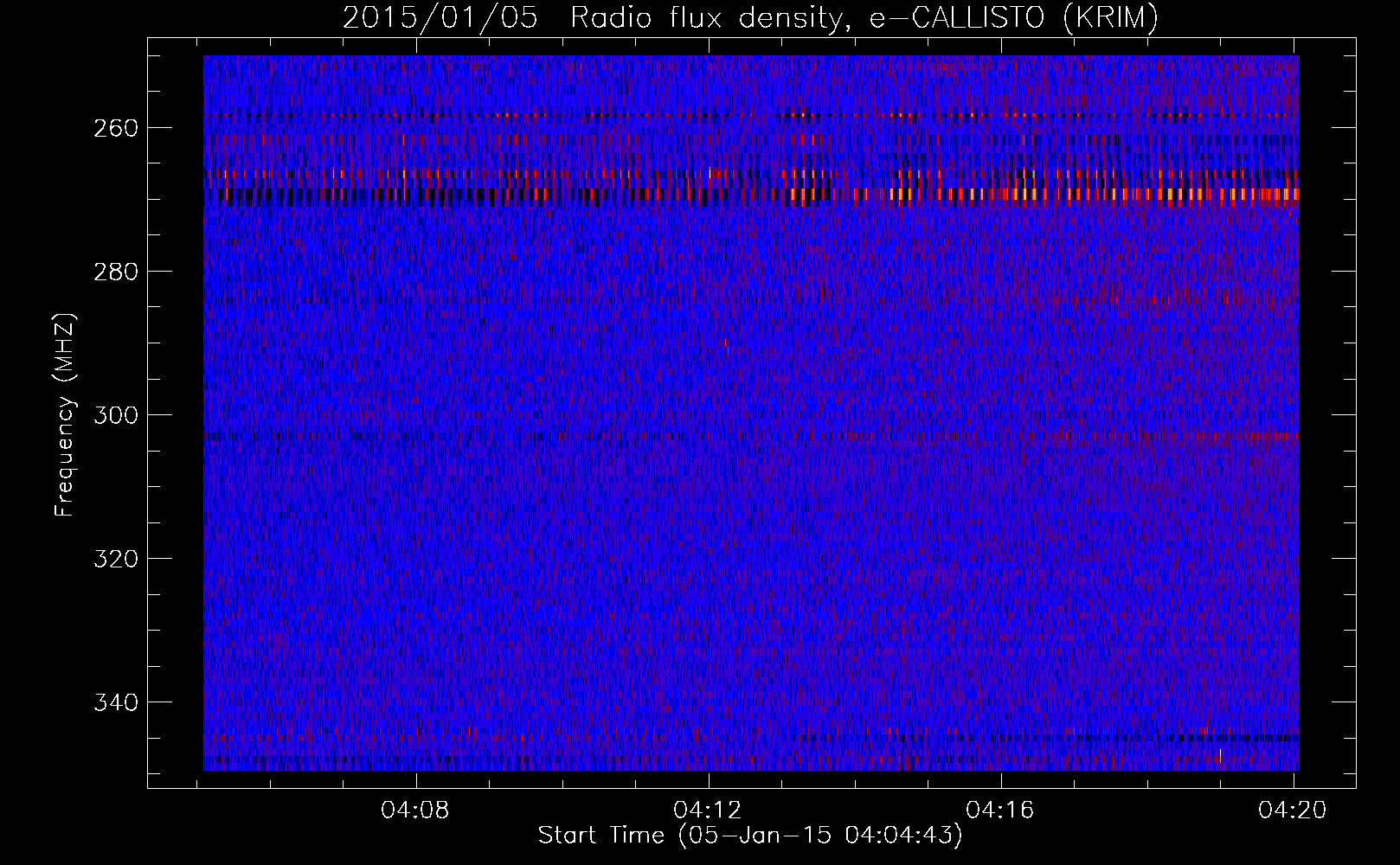Viewport: 1400px width, 865px height.
Task: Click the 280 frequency tick label
Action: [x=116, y=272]
